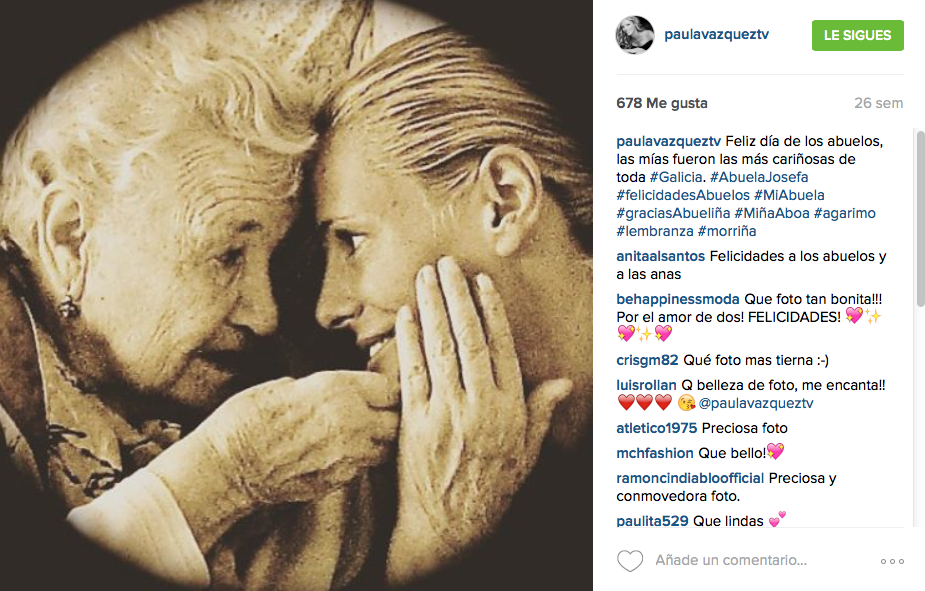925x591 pixels.
Task: Open paulavazqueztv username in the header
Action: pos(716,34)
